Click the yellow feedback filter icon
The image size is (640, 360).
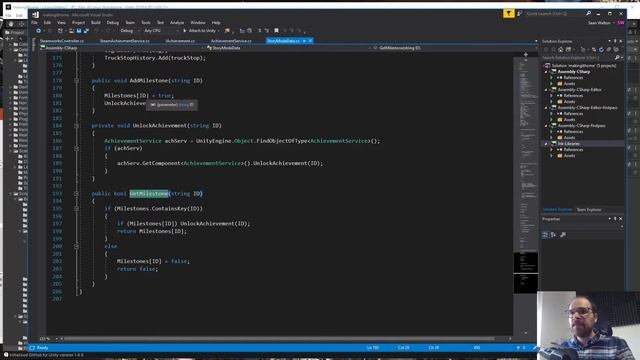click(x=509, y=13)
